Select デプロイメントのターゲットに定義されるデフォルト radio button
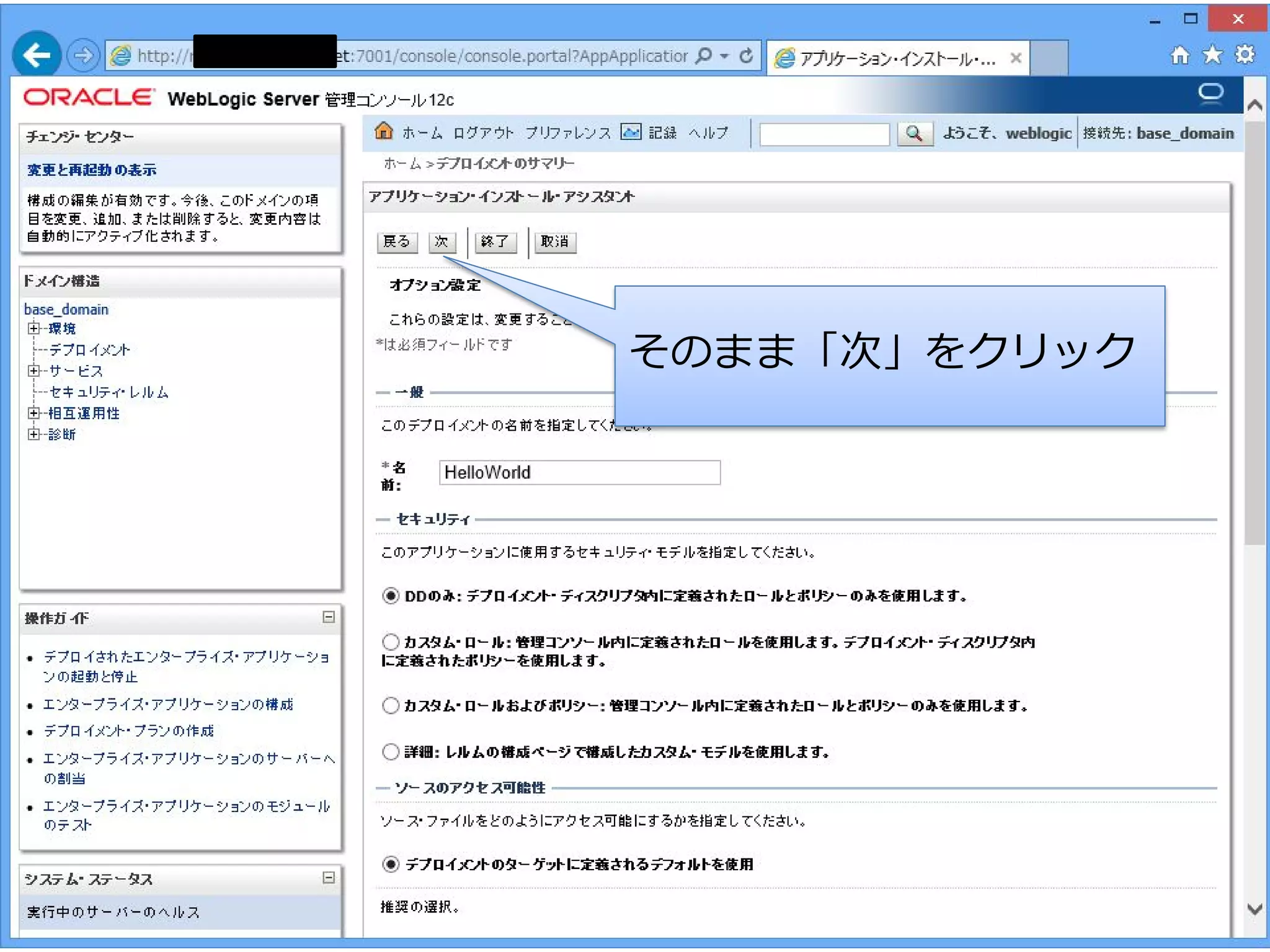Screen dimensions: 1270x952 click(x=391, y=864)
